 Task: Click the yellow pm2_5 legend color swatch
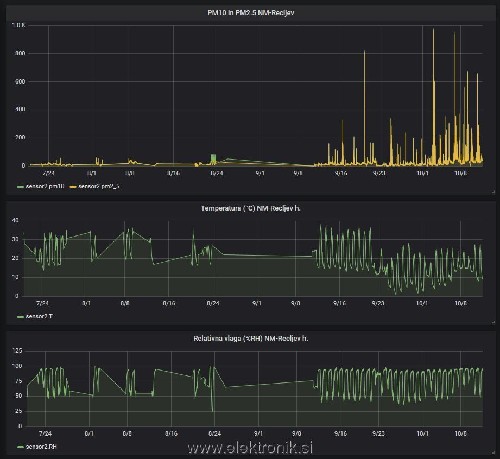tap(73, 187)
